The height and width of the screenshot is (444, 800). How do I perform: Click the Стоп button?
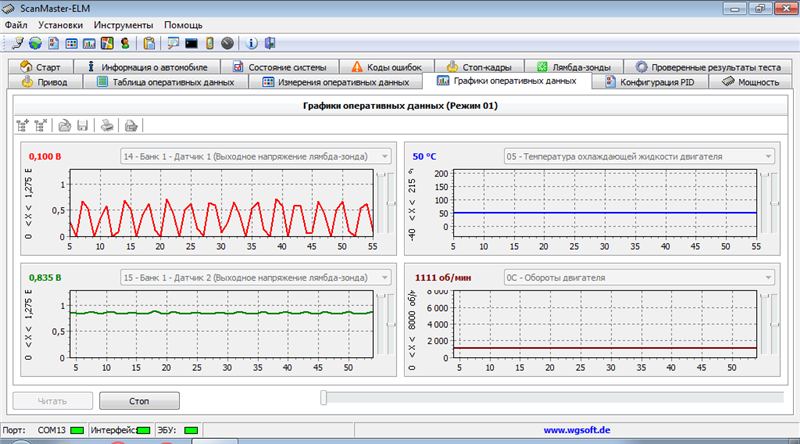click(x=139, y=401)
